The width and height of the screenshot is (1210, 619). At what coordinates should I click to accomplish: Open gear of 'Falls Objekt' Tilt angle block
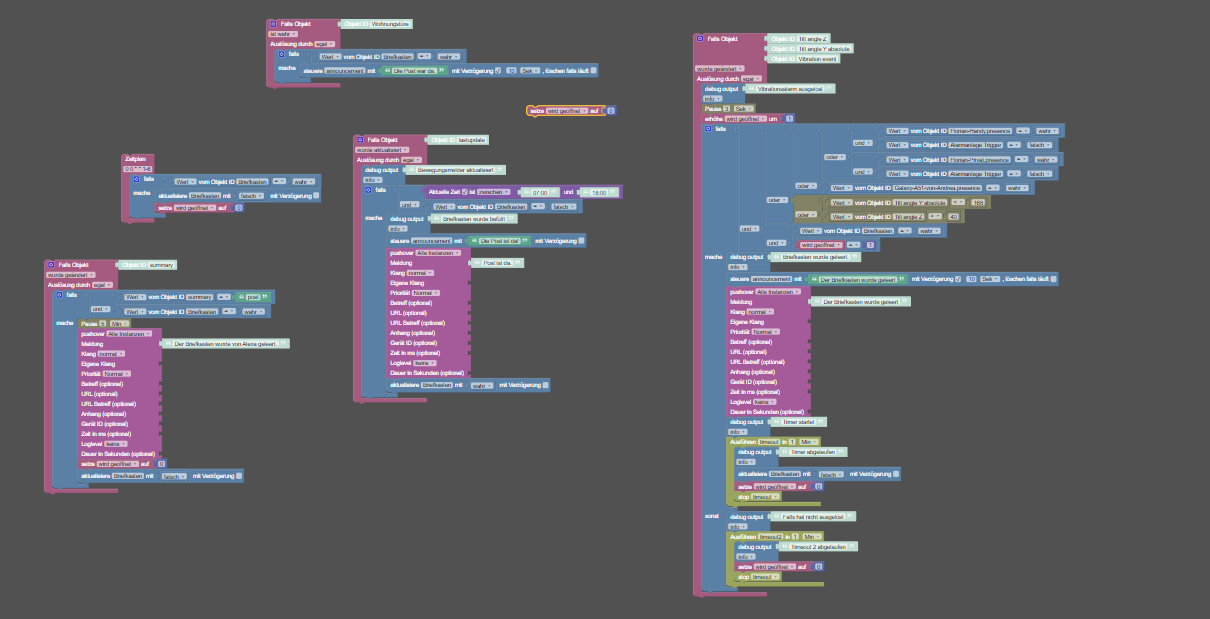[x=700, y=38]
